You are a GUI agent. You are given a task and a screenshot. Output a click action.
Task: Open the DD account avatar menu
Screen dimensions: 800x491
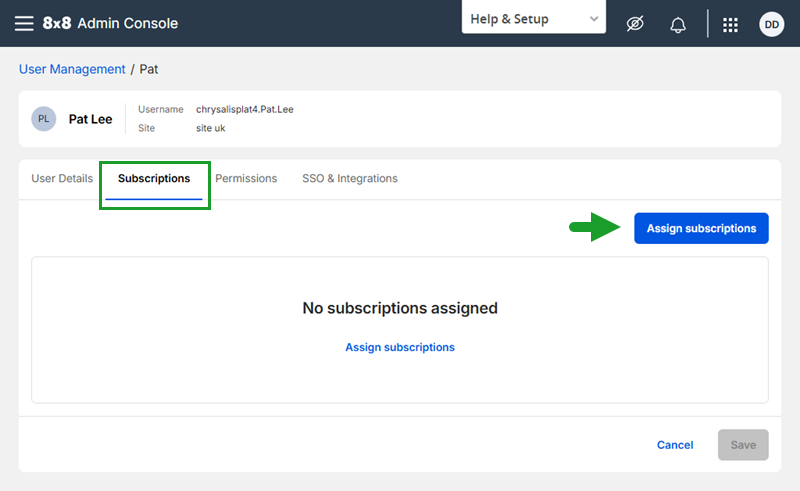coord(771,24)
